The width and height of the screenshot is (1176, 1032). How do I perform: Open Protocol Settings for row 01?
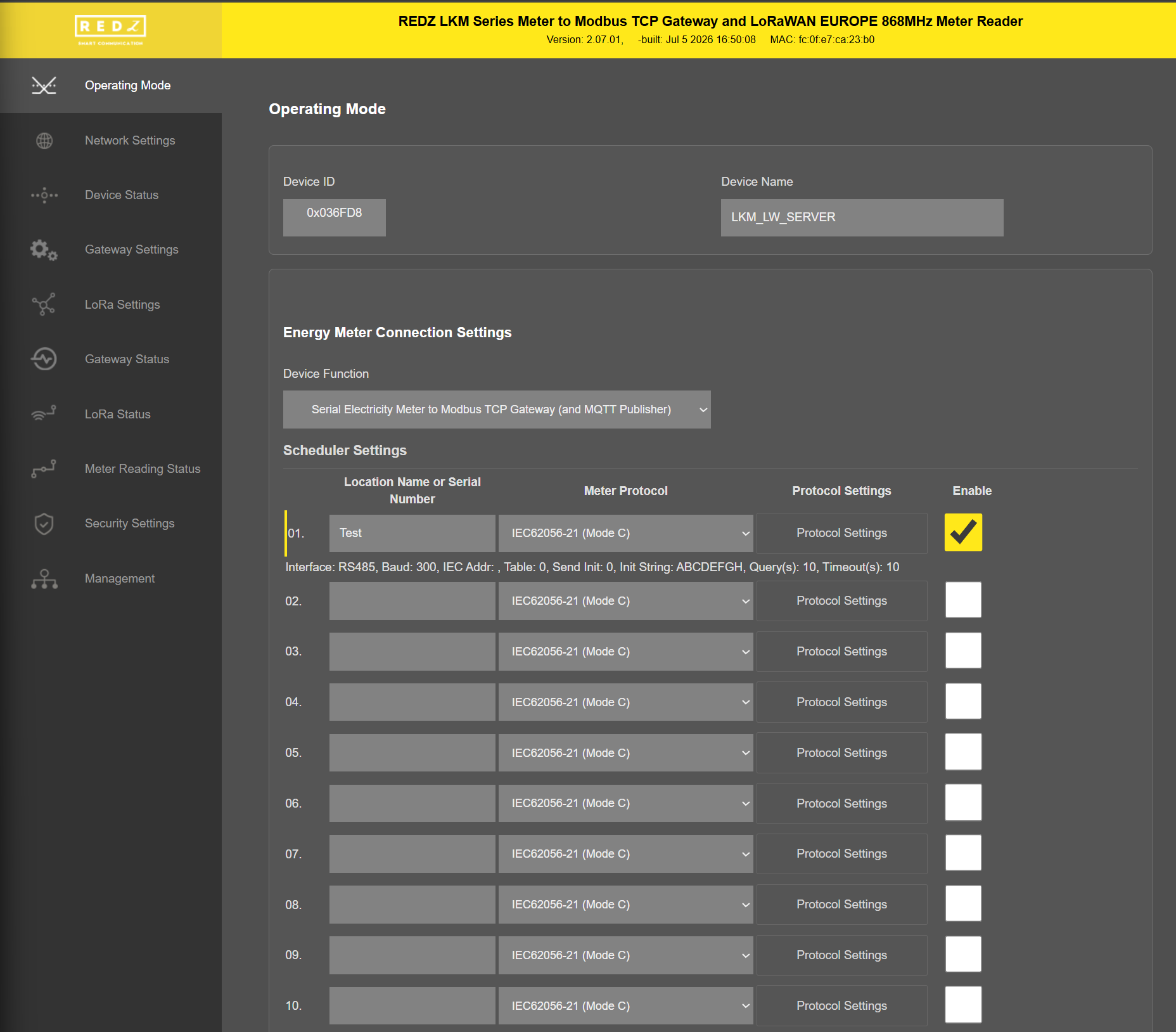coord(842,533)
